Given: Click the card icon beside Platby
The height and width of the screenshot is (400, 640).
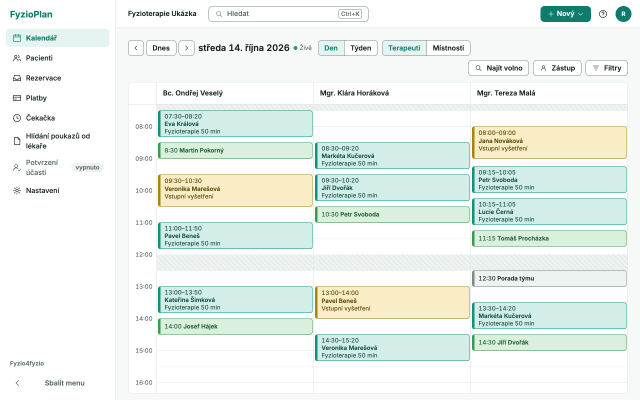Looking at the screenshot, I should (17, 98).
